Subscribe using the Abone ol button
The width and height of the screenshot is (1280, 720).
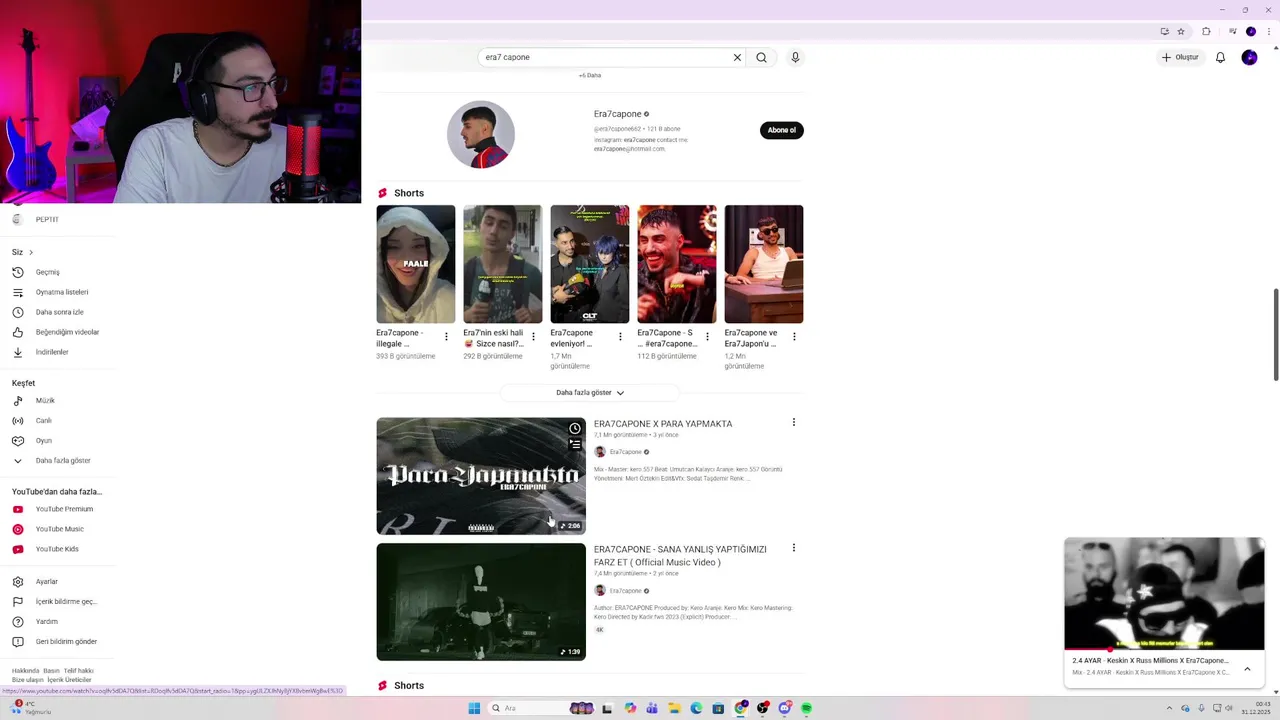click(781, 130)
